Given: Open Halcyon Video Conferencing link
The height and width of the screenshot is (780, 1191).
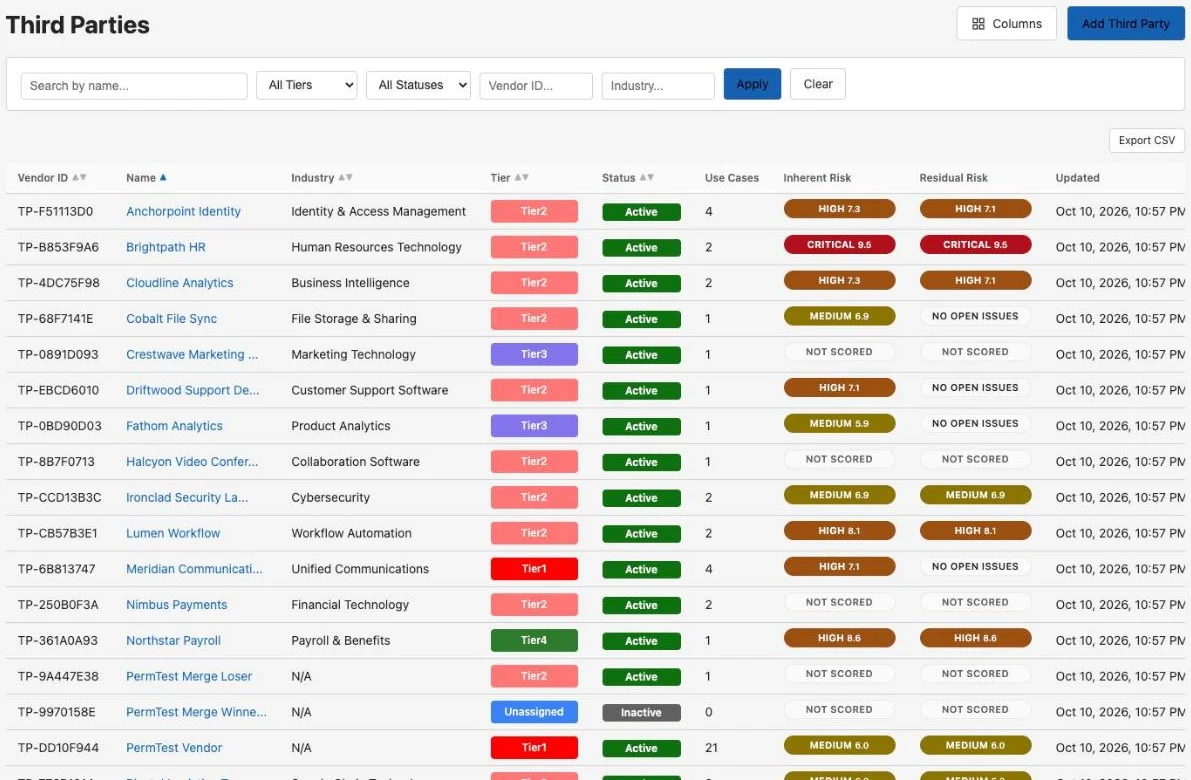Looking at the screenshot, I should pyautogui.click(x=192, y=462).
